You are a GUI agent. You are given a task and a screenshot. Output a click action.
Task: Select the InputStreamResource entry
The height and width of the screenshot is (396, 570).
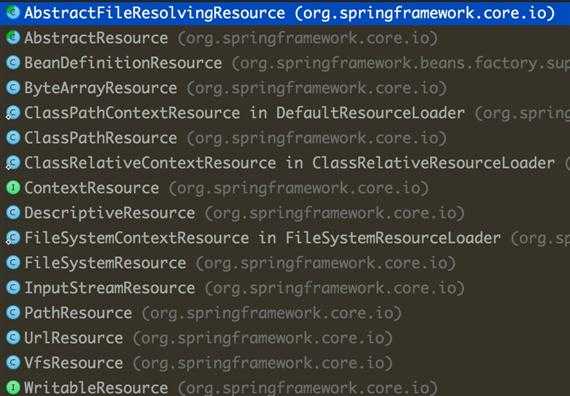point(285,288)
